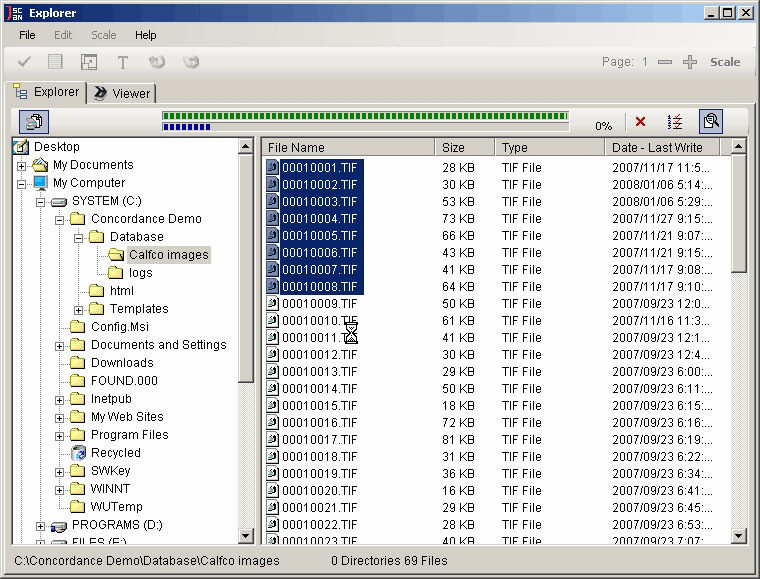
Task: Sort by the File Name column header
Action: coord(348,147)
